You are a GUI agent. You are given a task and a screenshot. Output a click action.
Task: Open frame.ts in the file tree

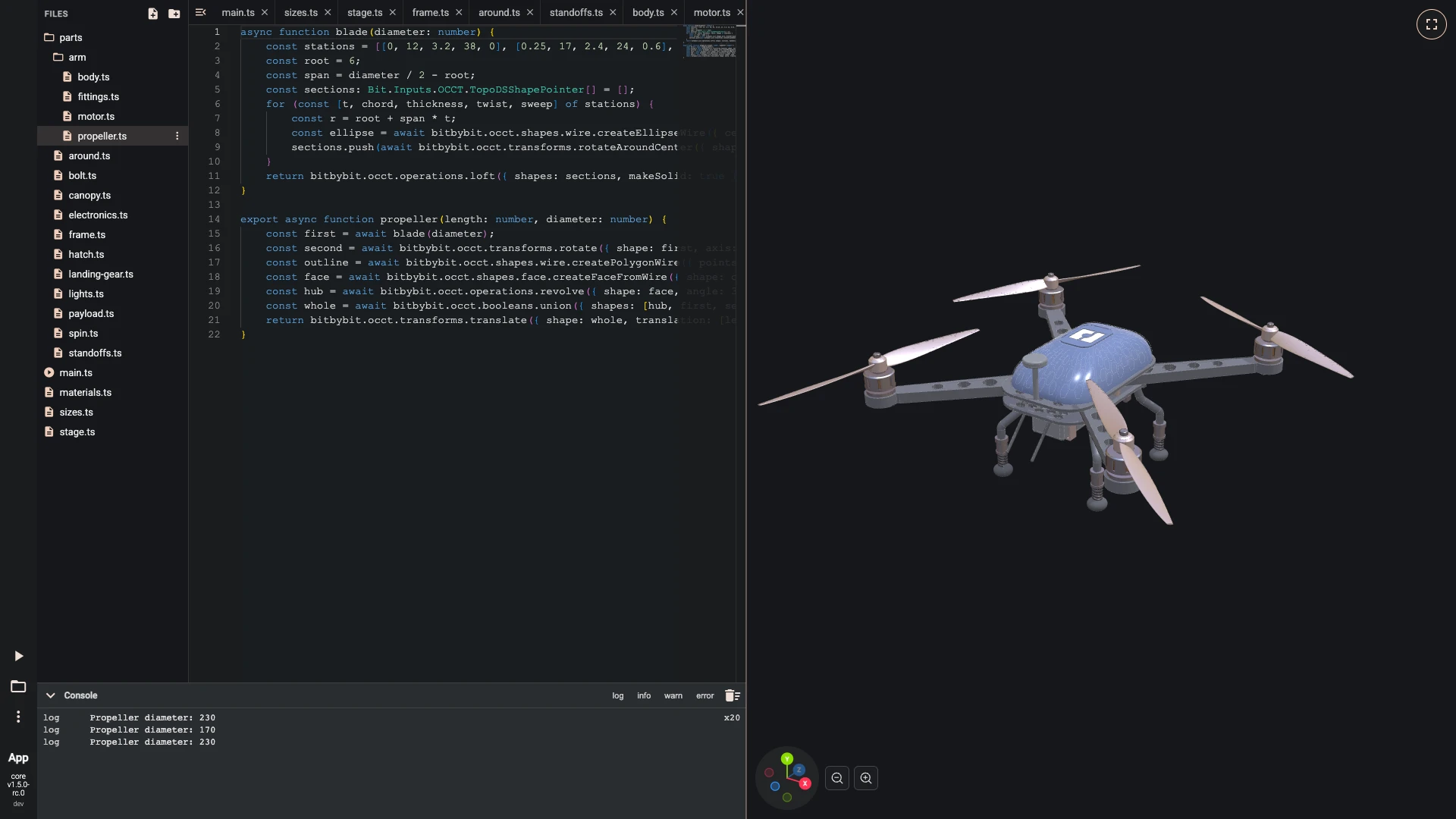point(112,234)
